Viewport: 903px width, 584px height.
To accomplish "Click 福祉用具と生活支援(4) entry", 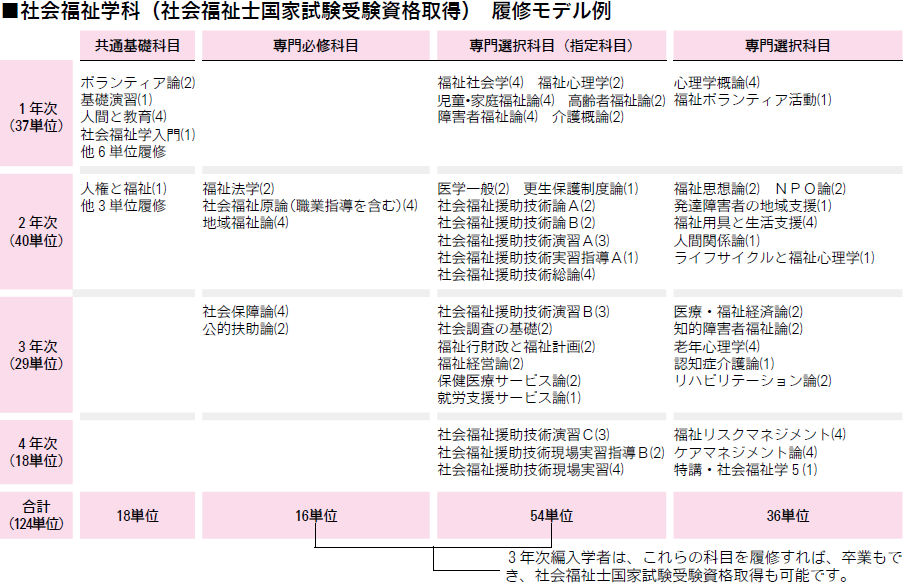I will point(745,223).
